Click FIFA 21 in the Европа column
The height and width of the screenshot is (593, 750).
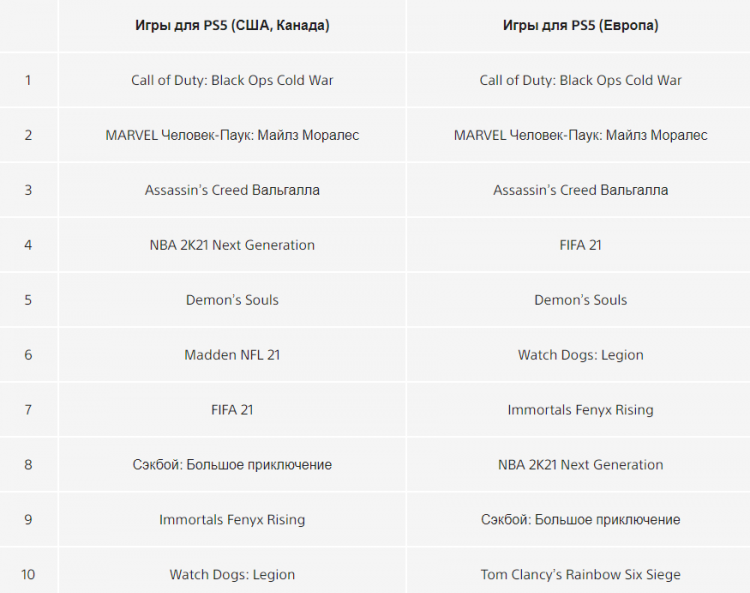tap(580, 245)
